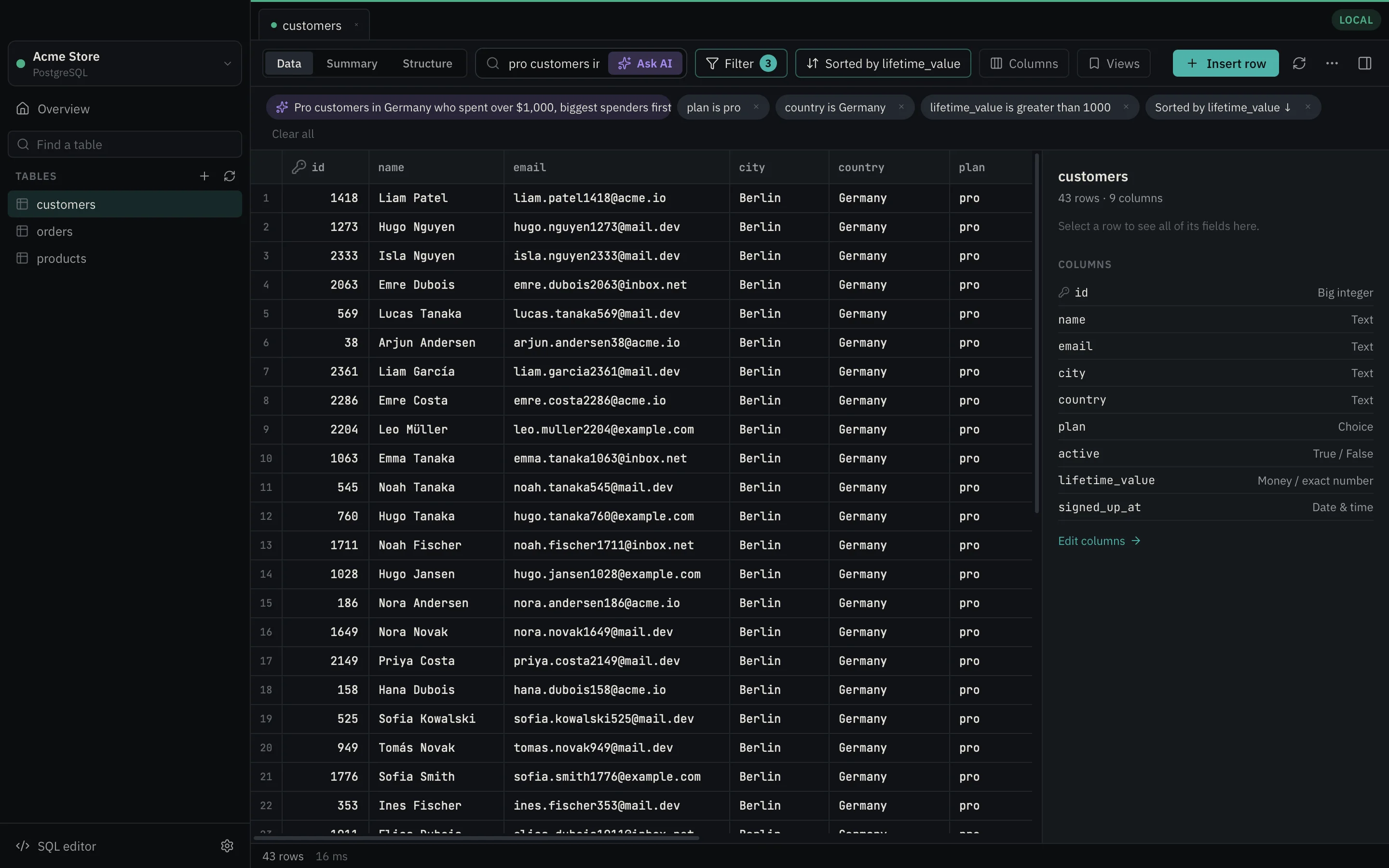Viewport: 1389px width, 868px height.
Task: Select the row for Liam Patel
Action: click(x=641, y=198)
